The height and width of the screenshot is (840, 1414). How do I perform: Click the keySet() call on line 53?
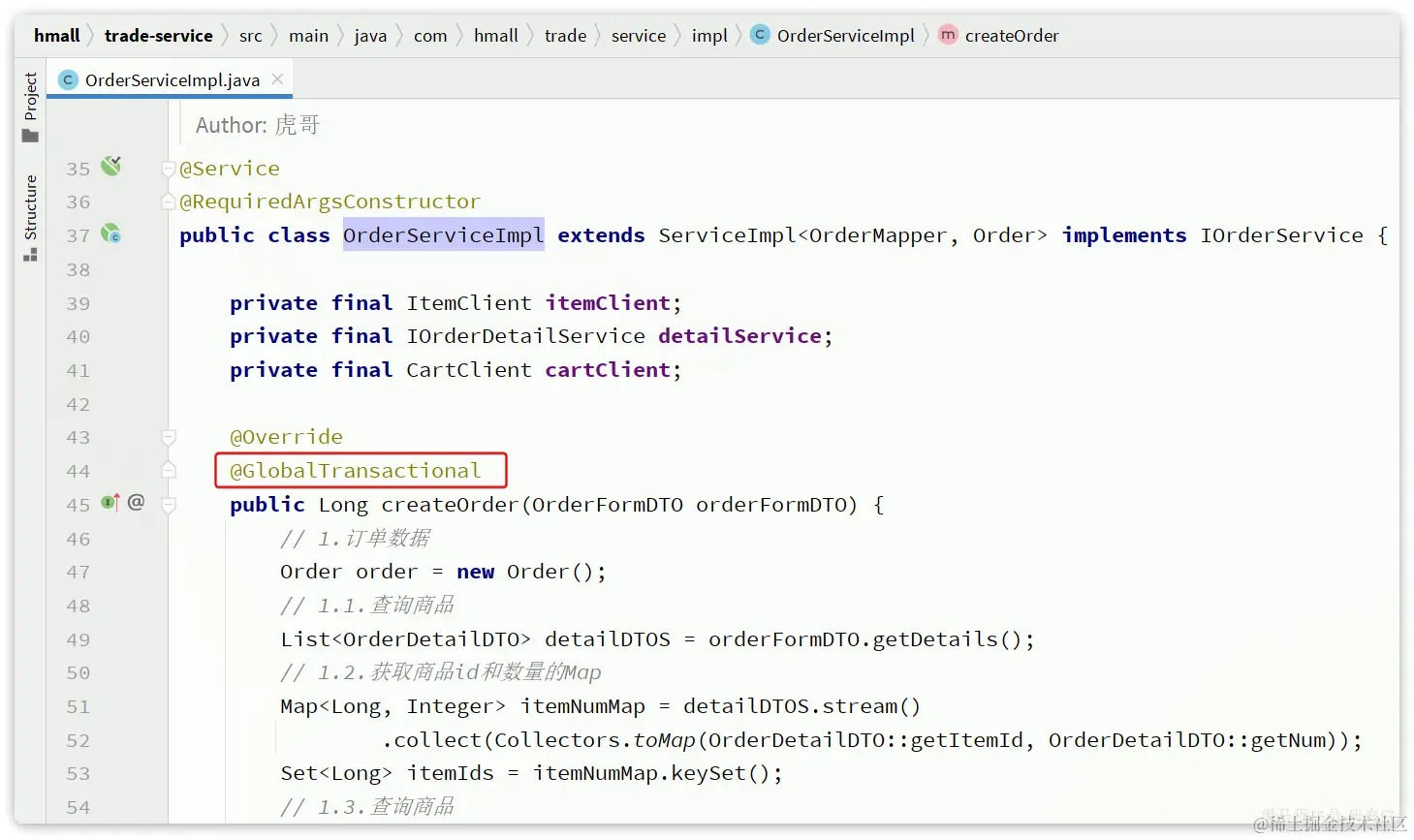pos(720,773)
